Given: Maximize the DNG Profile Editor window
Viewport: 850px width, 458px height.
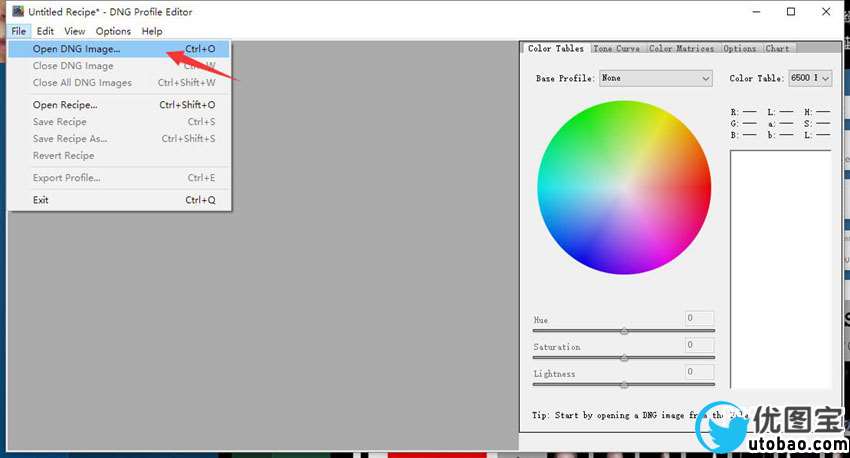Looking at the screenshot, I should tap(791, 11).
